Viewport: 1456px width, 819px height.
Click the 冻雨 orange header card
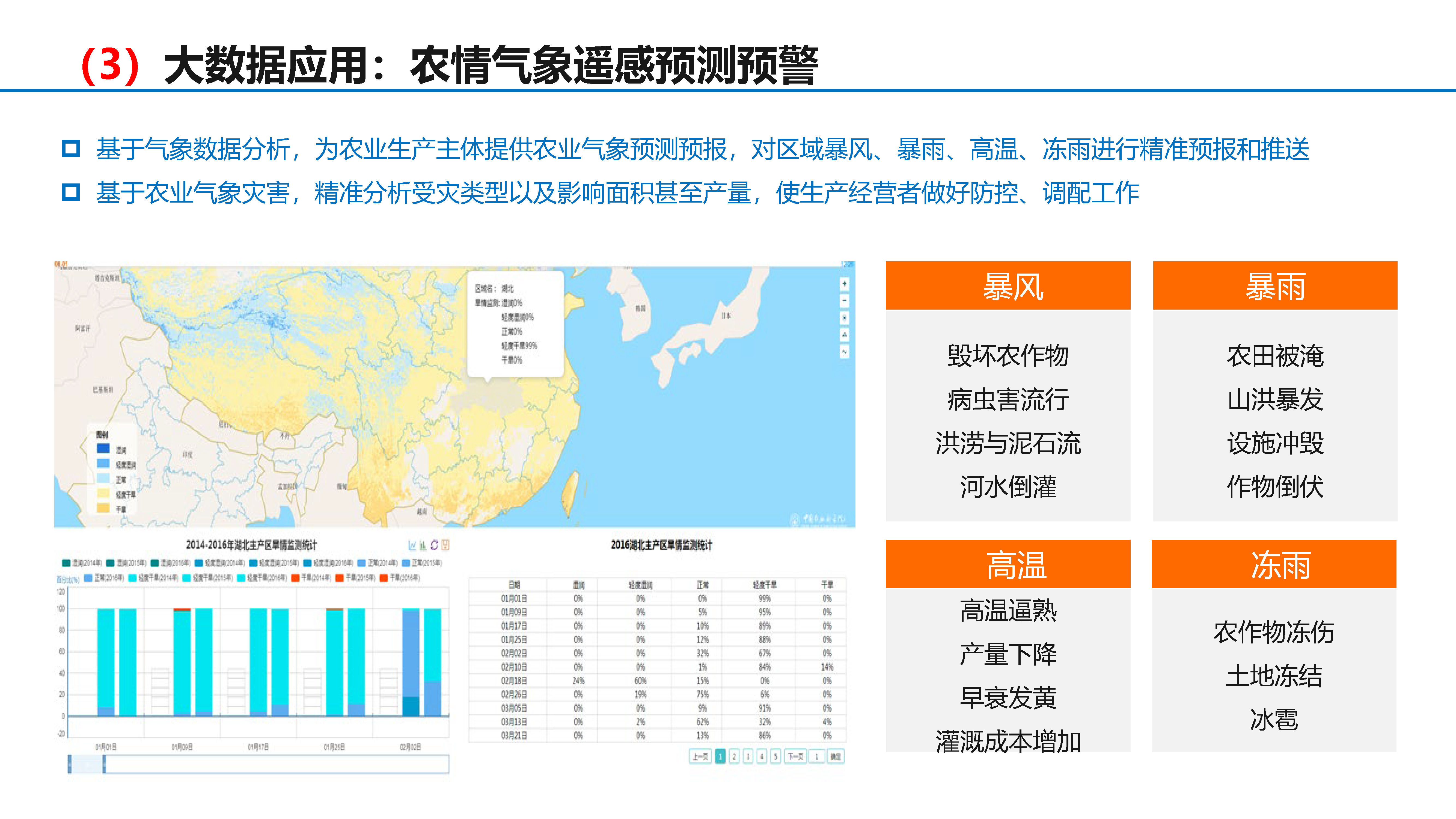pyautogui.click(x=1274, y=564)
